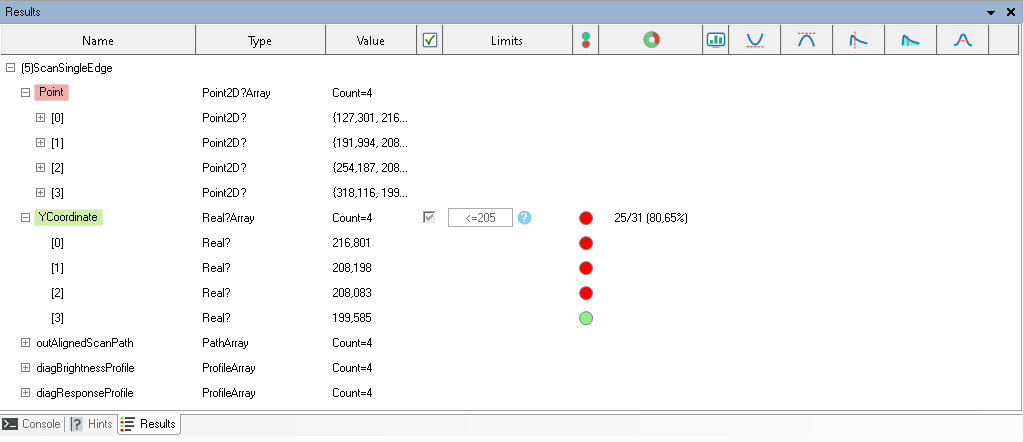Toggle the checkbox in the column header
This screenshot has width=1024, height=442.
click(x=430, y=41)
